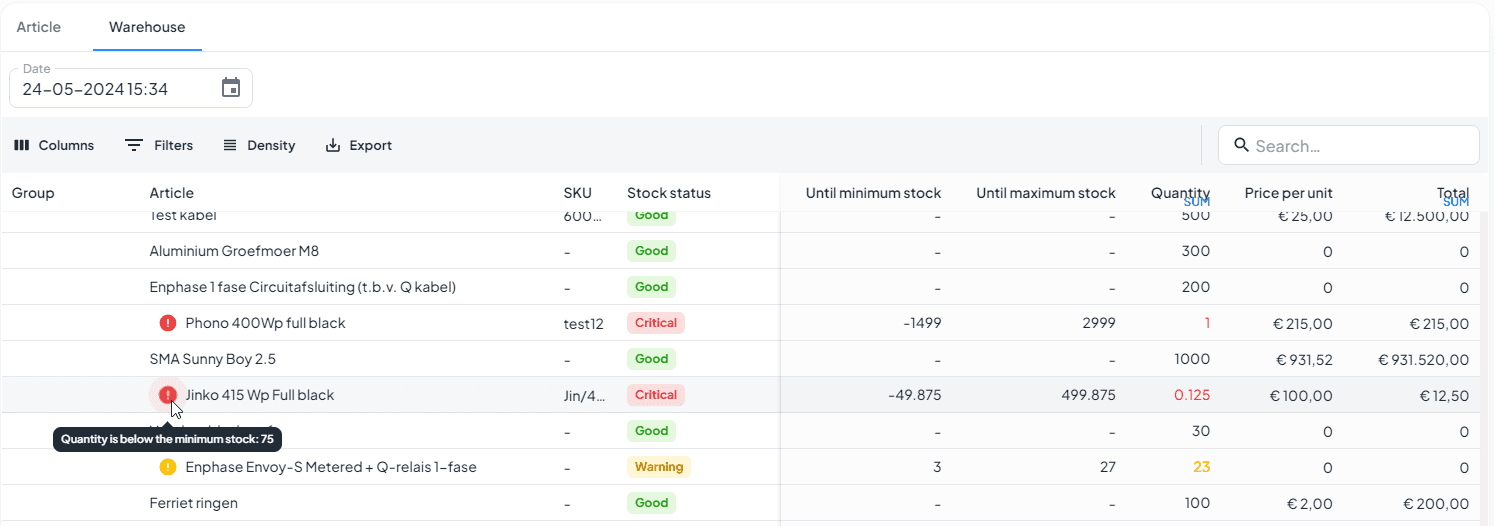Open the Filters panel

click(159, 145)
